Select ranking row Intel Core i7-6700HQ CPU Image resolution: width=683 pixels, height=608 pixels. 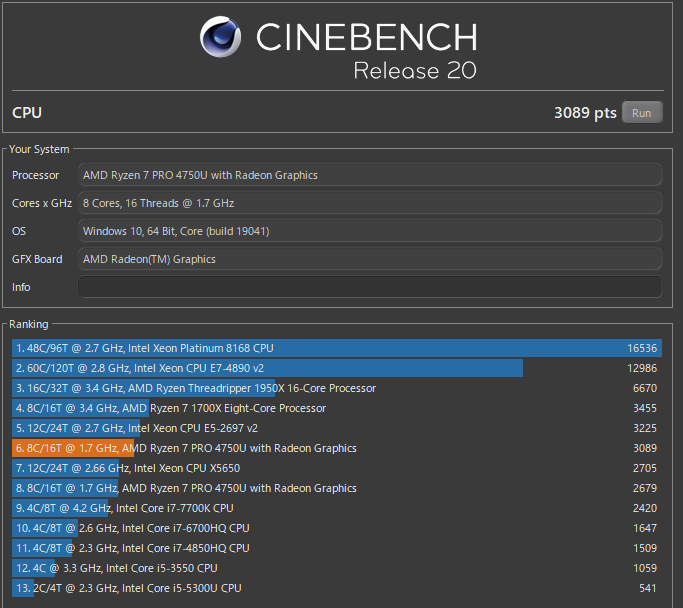click(337, 528)
